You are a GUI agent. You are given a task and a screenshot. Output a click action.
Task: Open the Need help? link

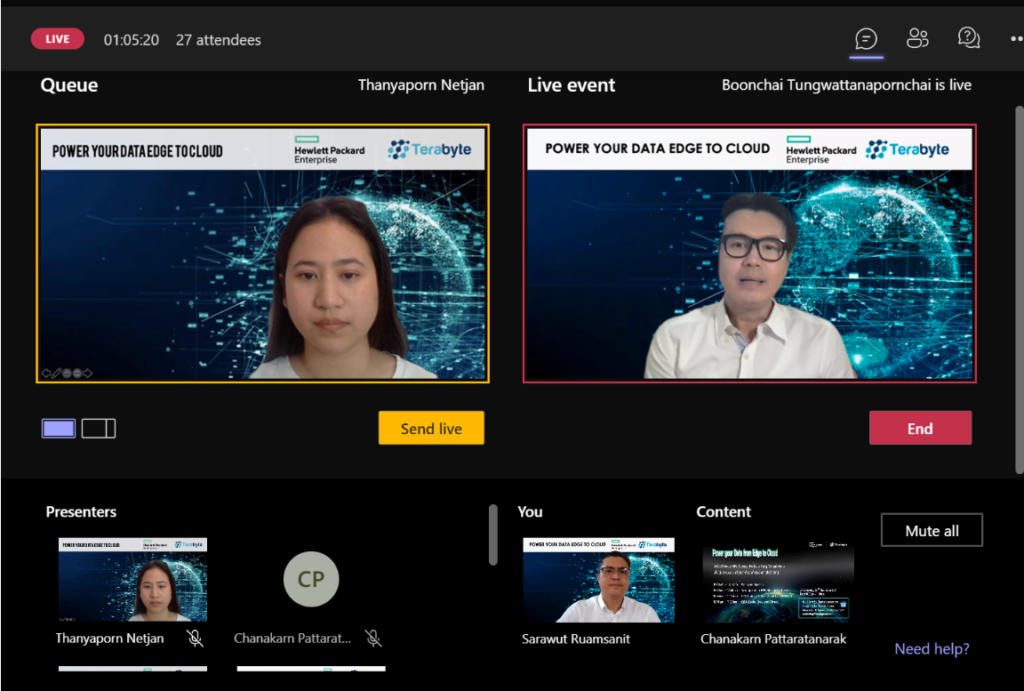tap(931, 649)
